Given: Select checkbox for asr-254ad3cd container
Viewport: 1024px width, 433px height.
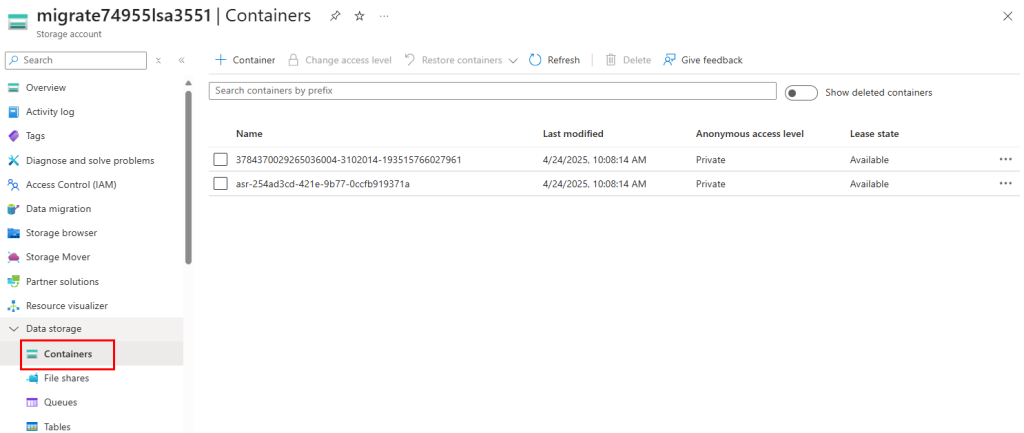Looking at the screenshot, I should point(221,184).
